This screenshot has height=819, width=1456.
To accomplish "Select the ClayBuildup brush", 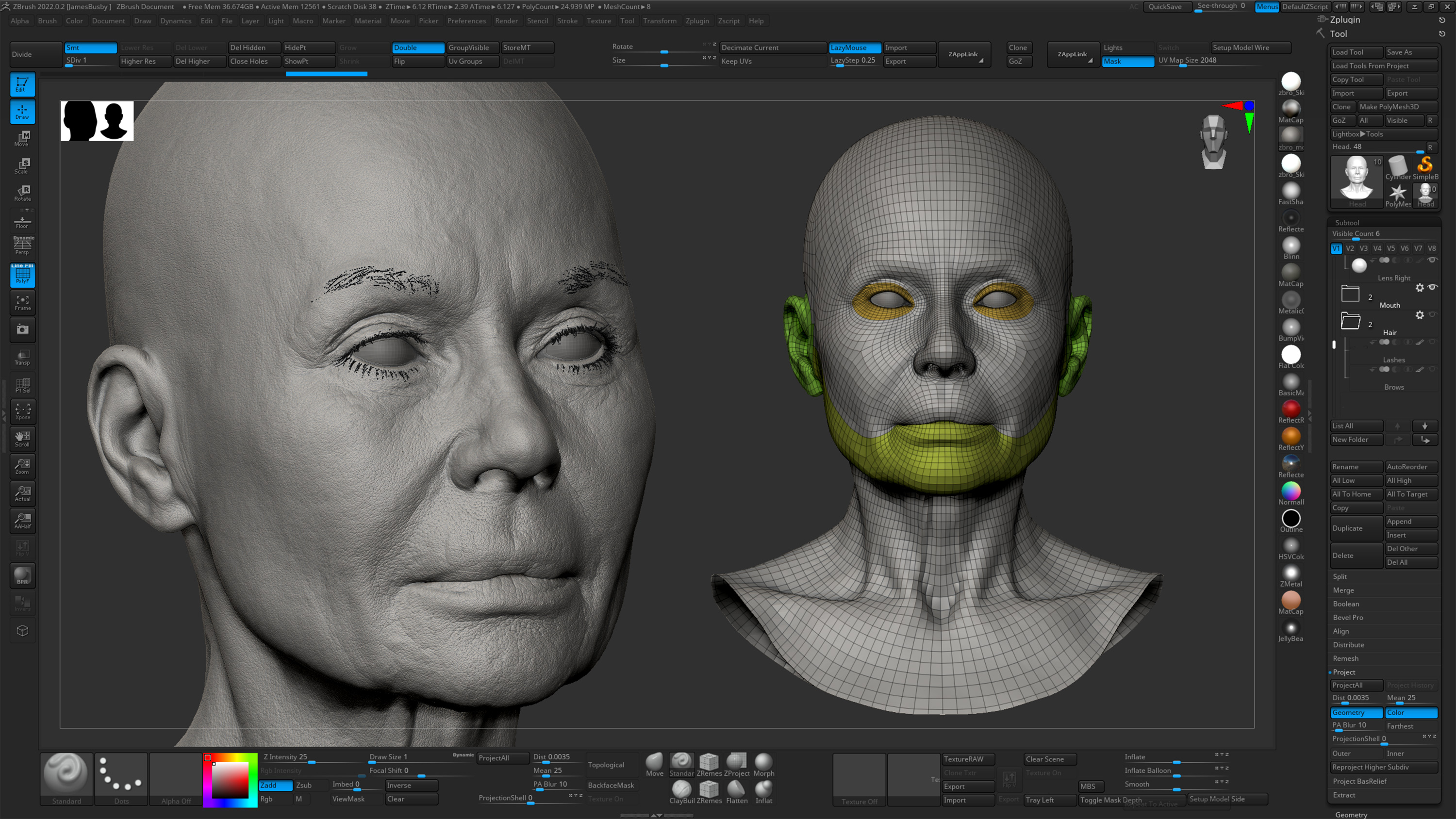I will click(x=682, y=791).
